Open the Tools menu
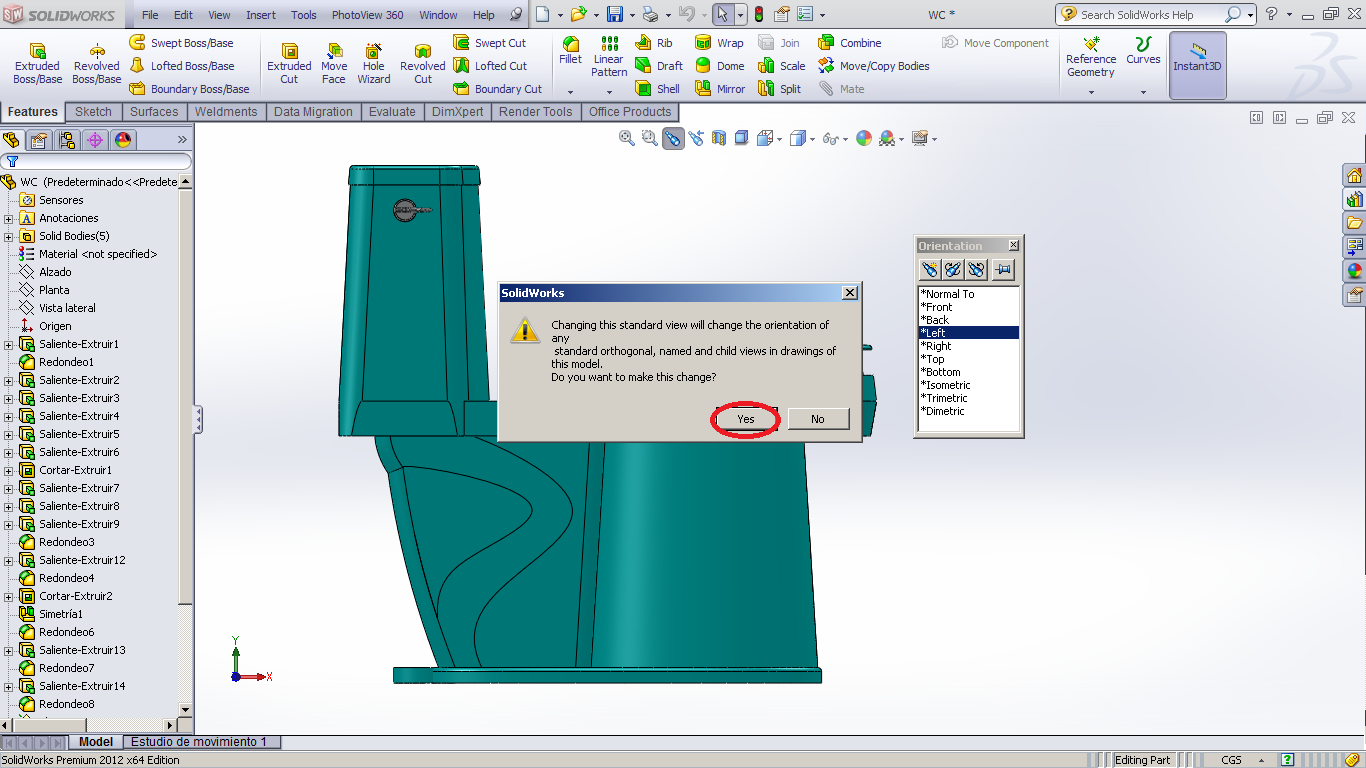The image size is (1366, 768). click(x=304, y=15)
